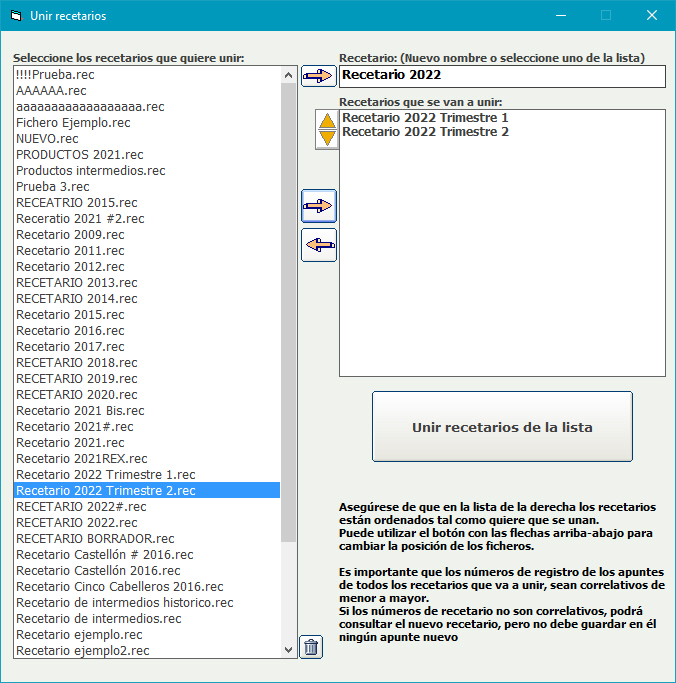The height and width of the screenshot is (683, 676).
Task: Select Recetario Cinco Cabelleros 2016.rec
Action: click(147, 587)
